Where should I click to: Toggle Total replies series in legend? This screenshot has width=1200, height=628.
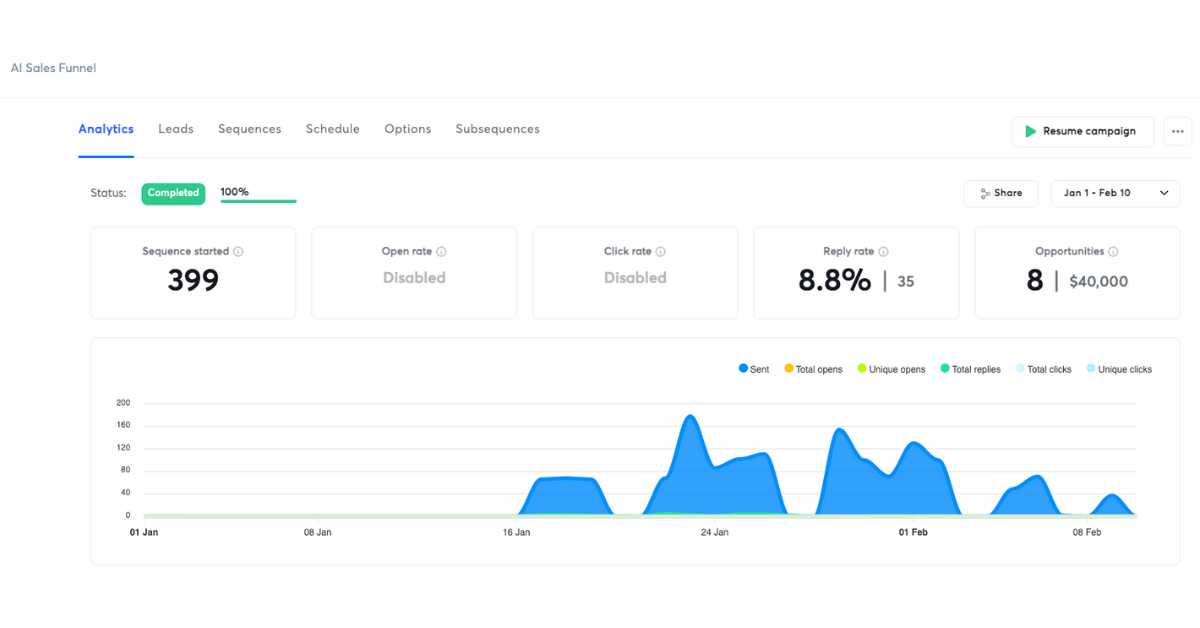[970, 369]
